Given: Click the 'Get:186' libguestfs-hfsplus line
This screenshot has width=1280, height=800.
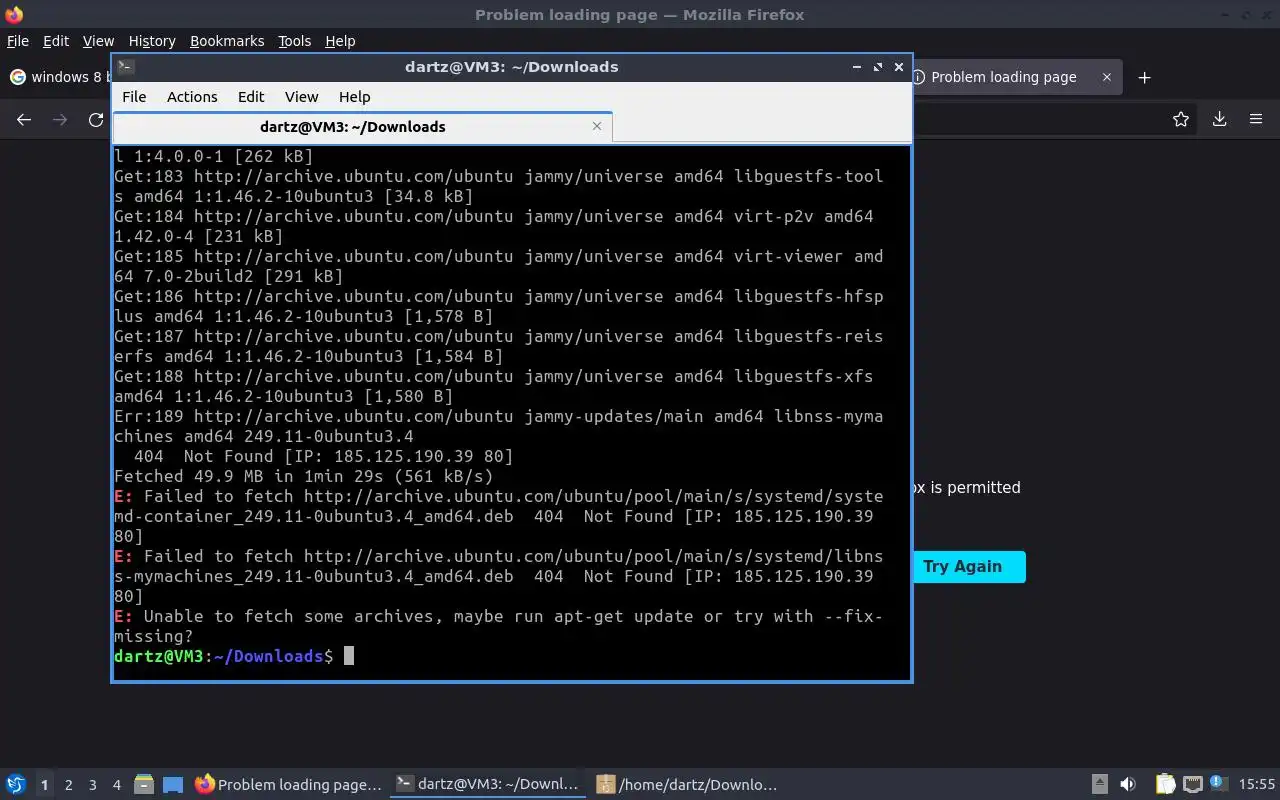Looking at the screenshot, I should tap(498, 306).
